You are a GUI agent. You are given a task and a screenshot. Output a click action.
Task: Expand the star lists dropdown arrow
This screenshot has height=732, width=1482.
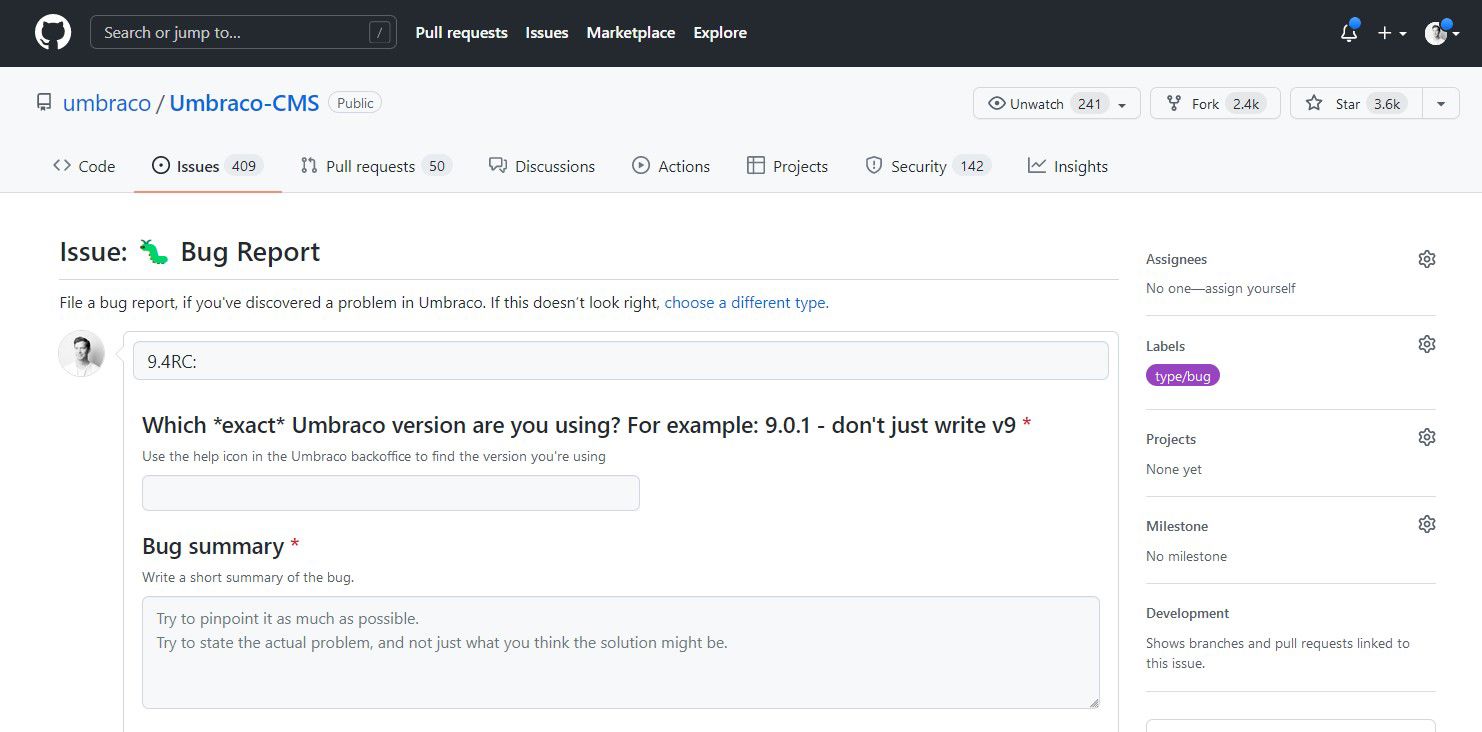coord(1440,104)
